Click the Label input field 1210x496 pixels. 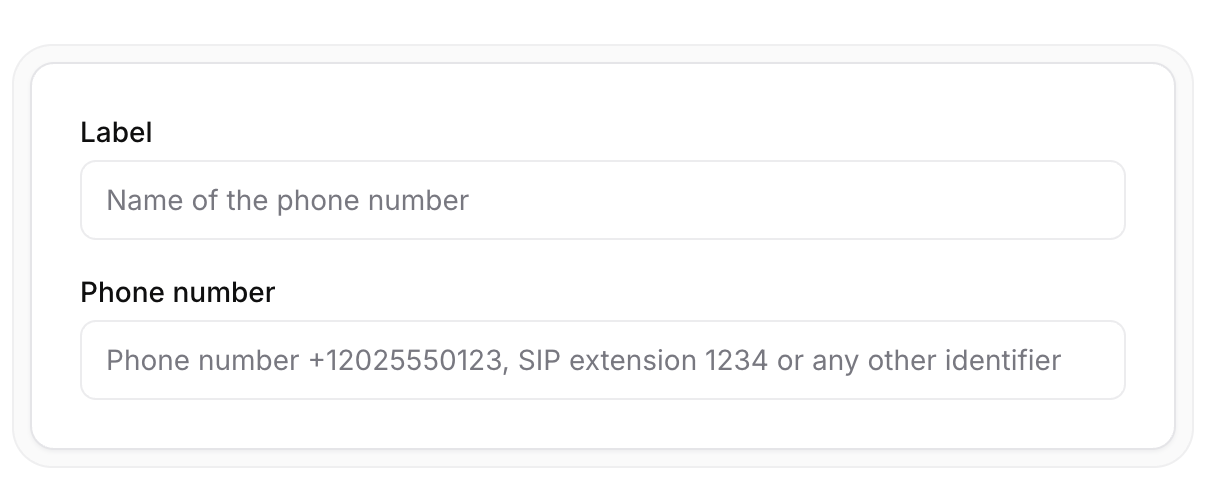click(x=602, y=200)
